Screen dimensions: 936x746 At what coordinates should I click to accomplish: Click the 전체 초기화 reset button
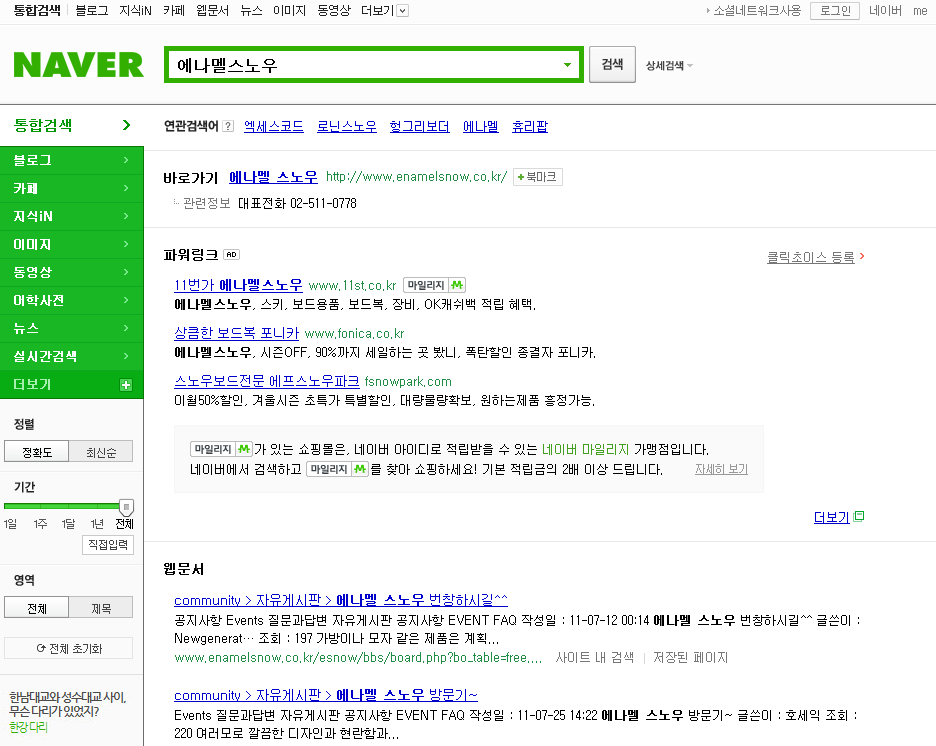(x=69, y=648)
